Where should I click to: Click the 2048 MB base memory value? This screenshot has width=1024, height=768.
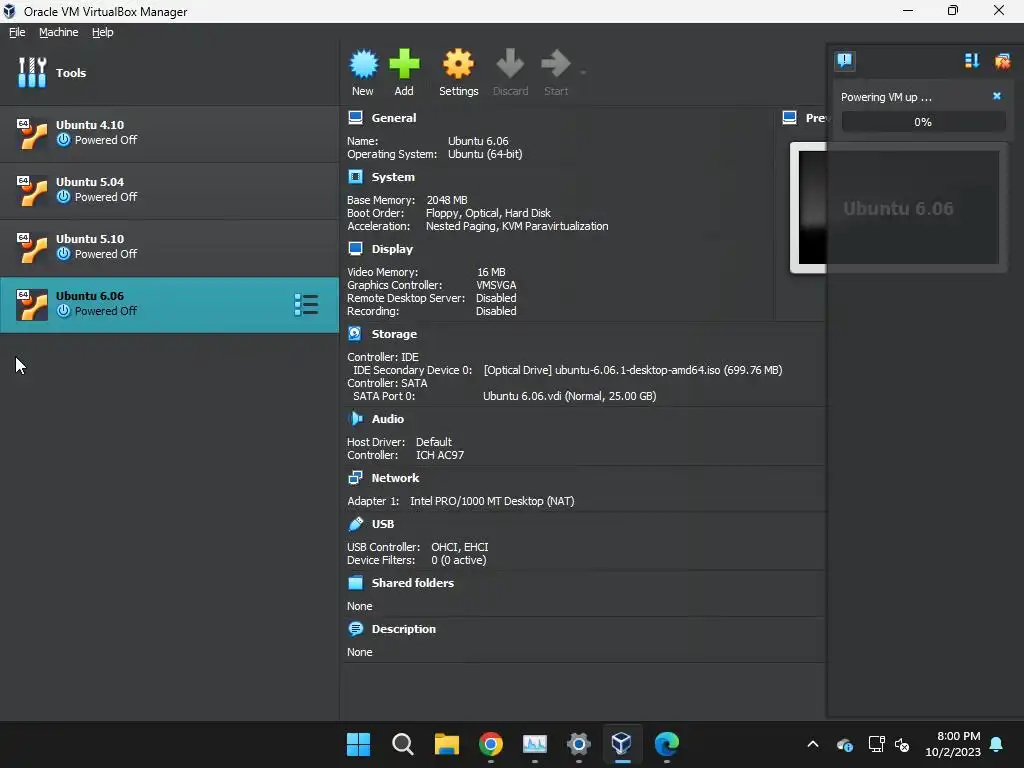tap(447, 200)
